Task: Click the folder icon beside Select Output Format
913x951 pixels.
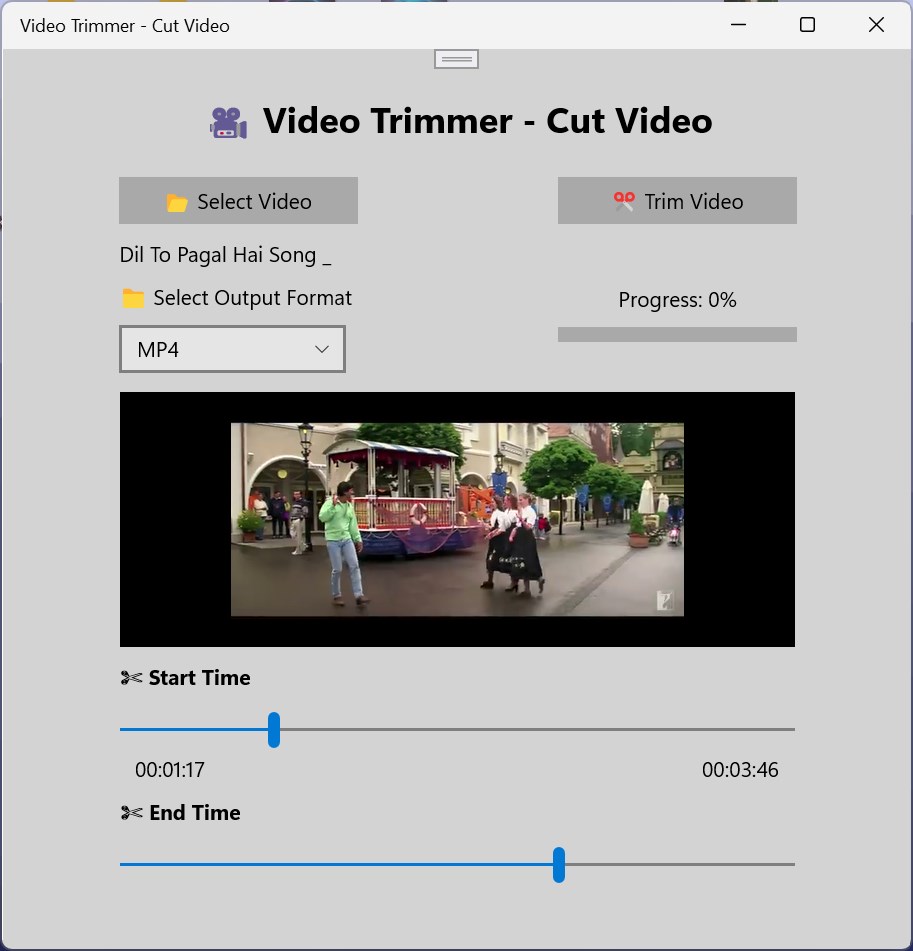Action: coord(133,298)
